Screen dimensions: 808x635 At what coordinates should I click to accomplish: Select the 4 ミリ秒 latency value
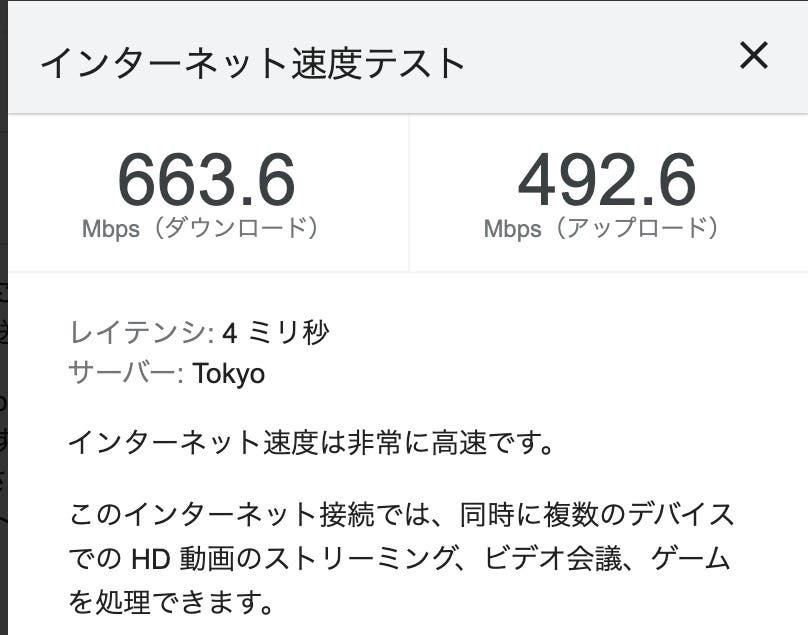276,332
